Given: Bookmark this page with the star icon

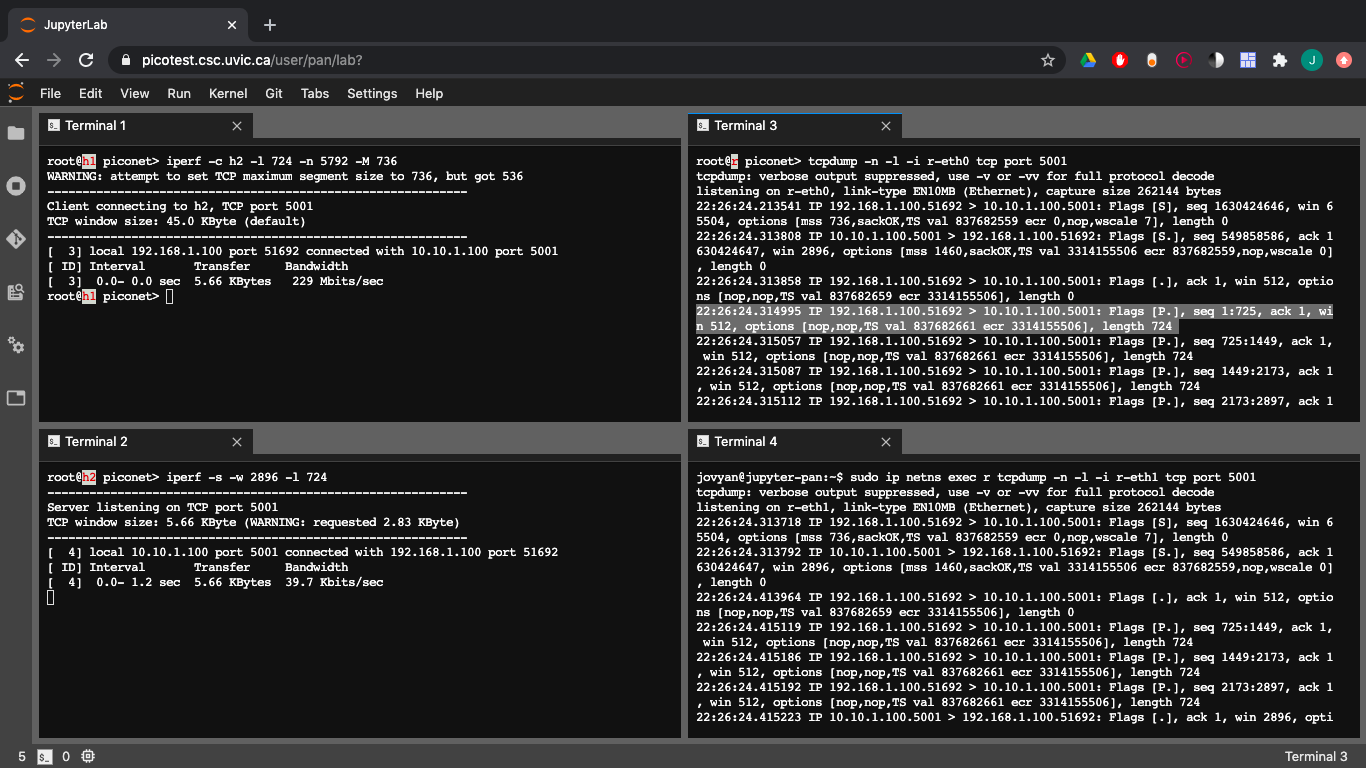Looking at the screenshot, I should [x=1048, y=60].
